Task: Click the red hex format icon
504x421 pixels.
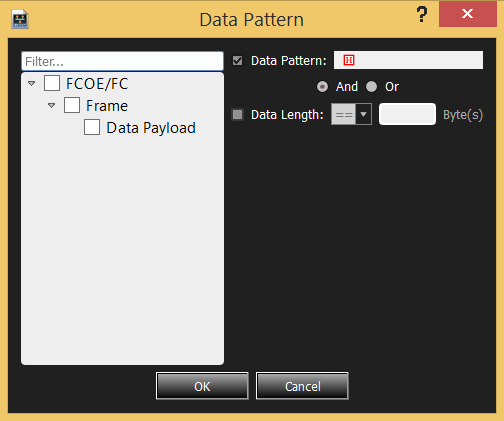Action: pyautogui.click(x=349, y=60)
